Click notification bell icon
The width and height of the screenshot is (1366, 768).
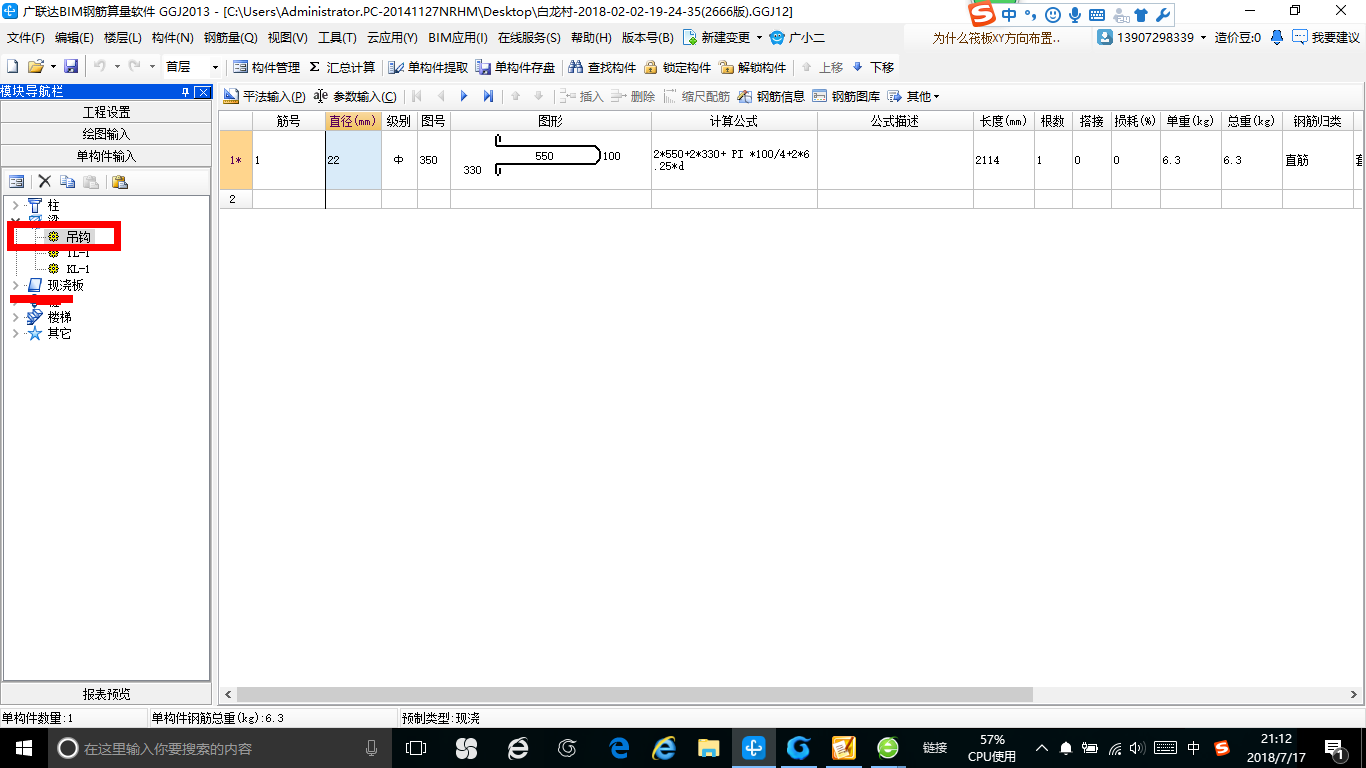coord(1277,38)
